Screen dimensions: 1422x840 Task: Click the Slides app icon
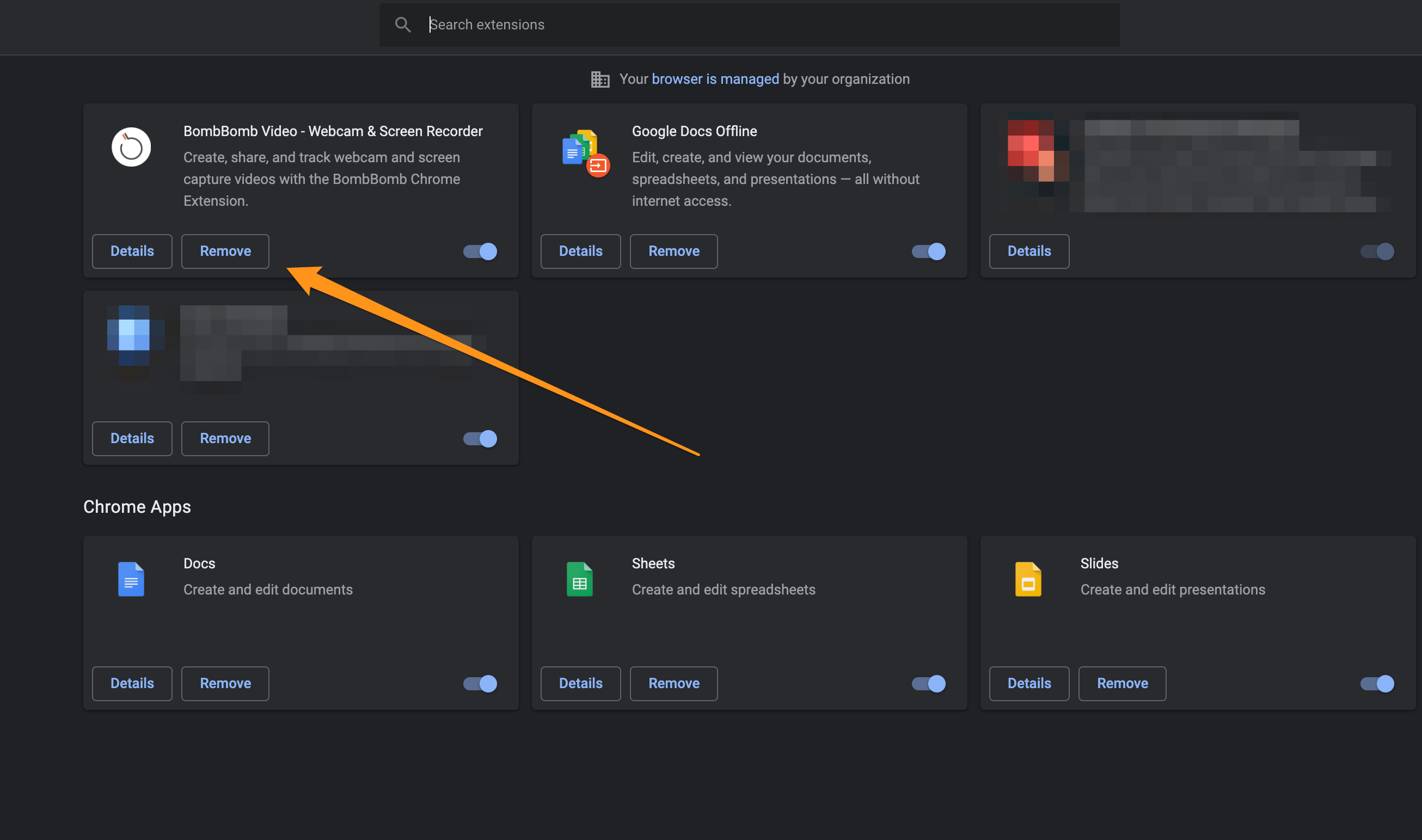point(1028,579)
